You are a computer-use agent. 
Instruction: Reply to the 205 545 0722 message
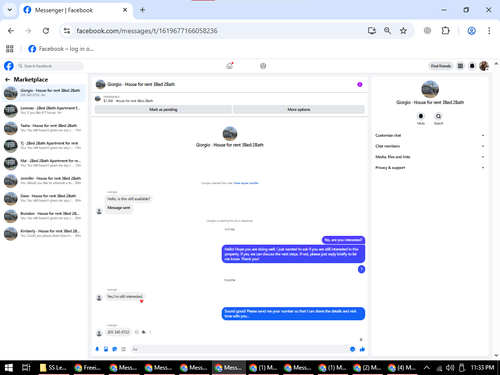[144, 332]
